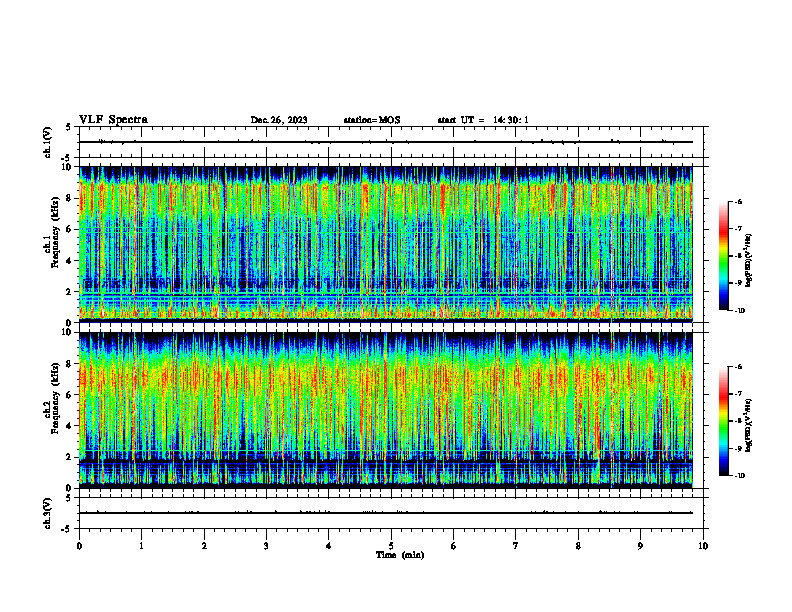Screen dimensions: 792x612
Task: Click the ch.1 spectrogram color scale bar
Action: click(x=723, y=256)
